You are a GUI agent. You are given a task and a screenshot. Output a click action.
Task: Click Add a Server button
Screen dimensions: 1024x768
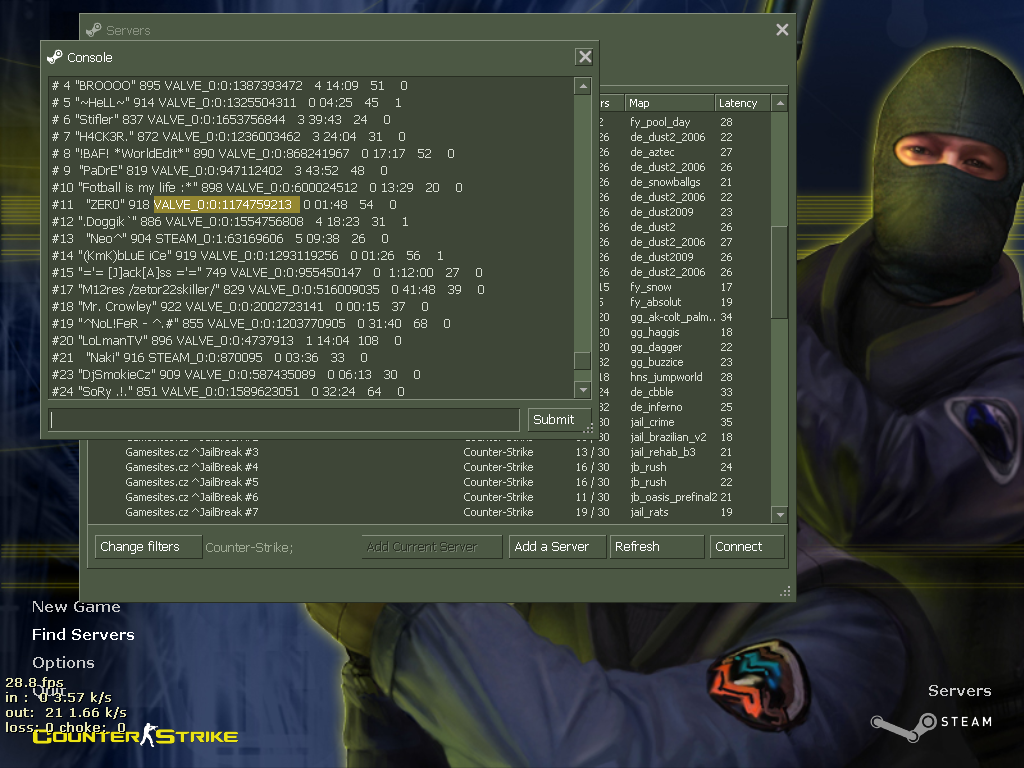point(556,547)
